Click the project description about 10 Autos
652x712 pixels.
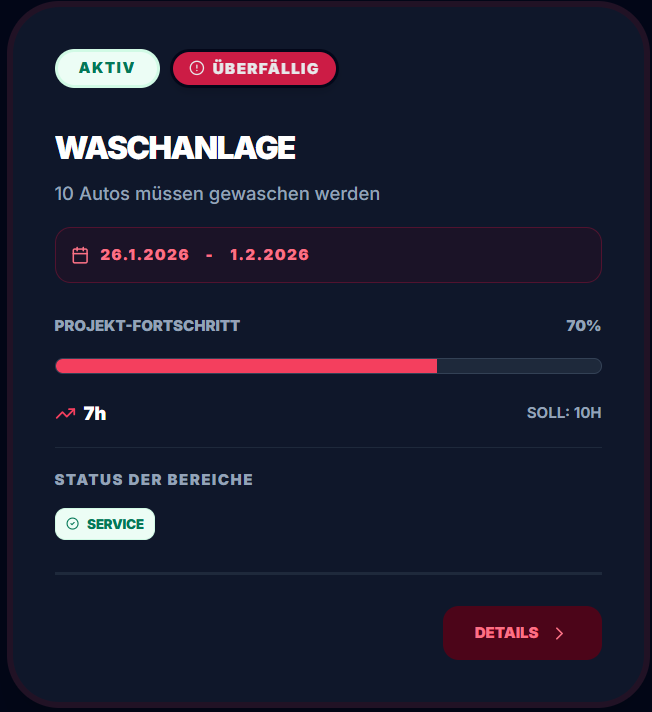[x=217, y=193]
